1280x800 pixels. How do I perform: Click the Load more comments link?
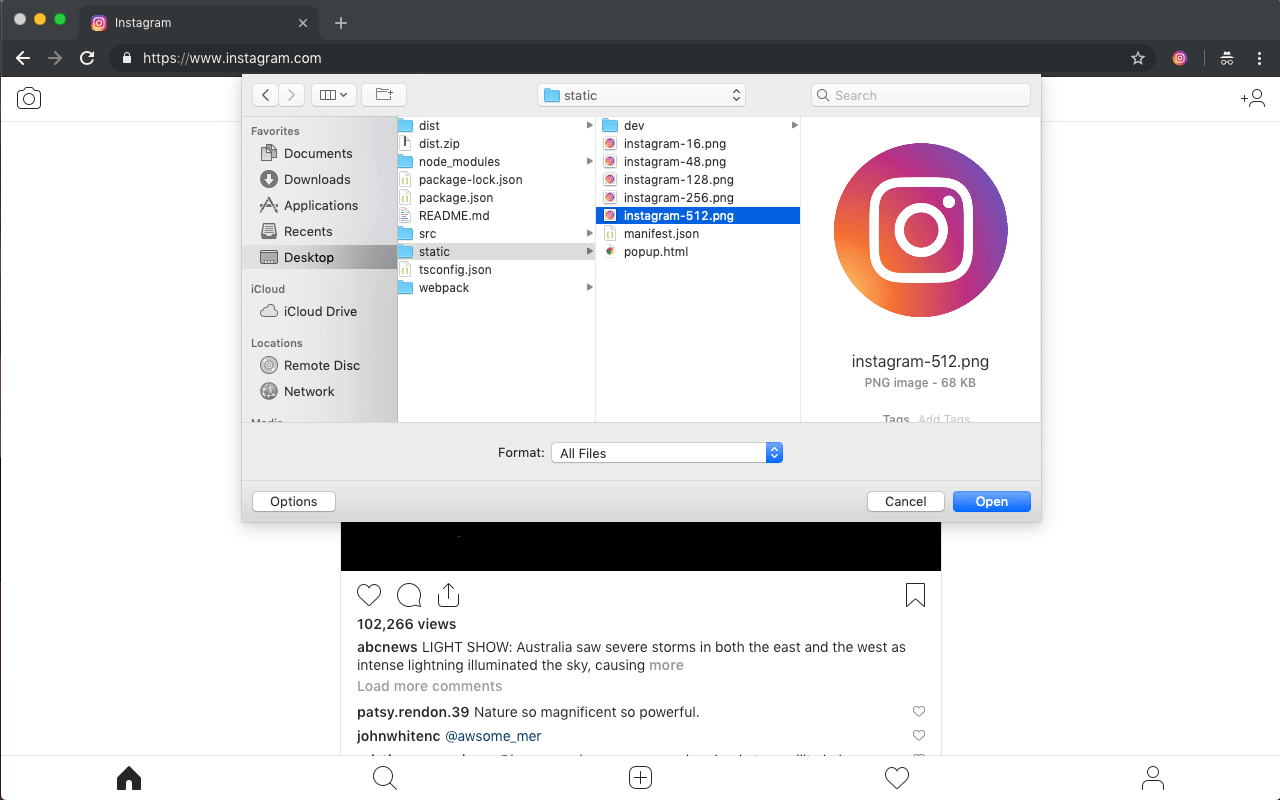[x=429, y=686]
